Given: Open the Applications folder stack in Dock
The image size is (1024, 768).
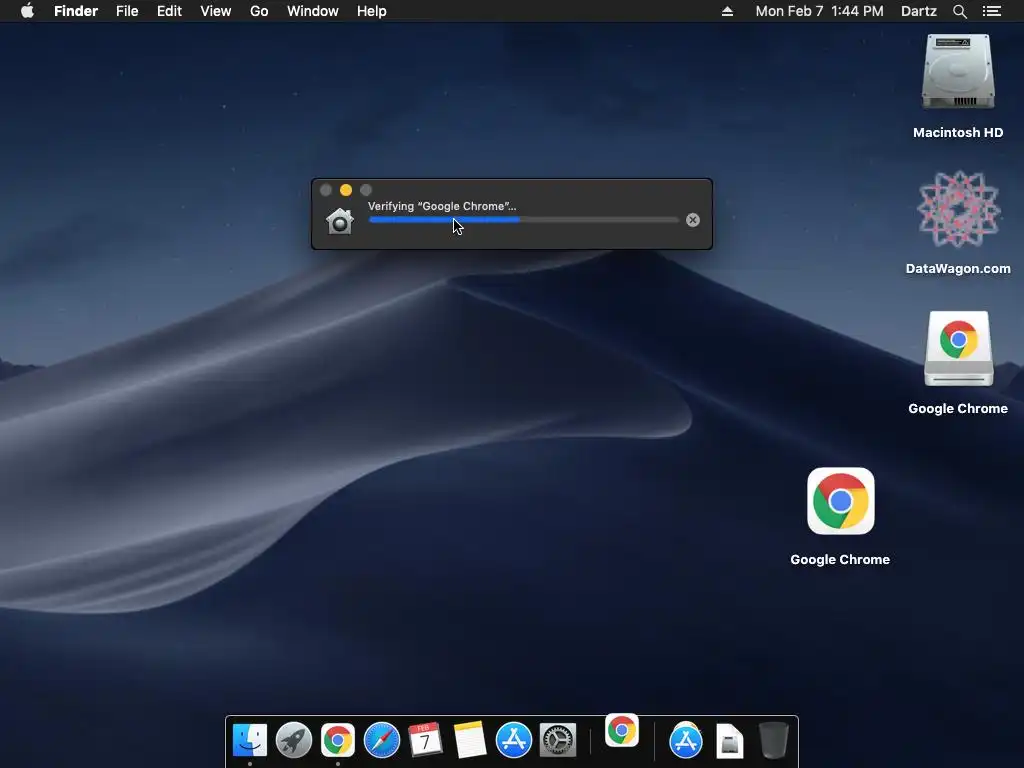Looking at the screenshot, I should coord(686,740).
